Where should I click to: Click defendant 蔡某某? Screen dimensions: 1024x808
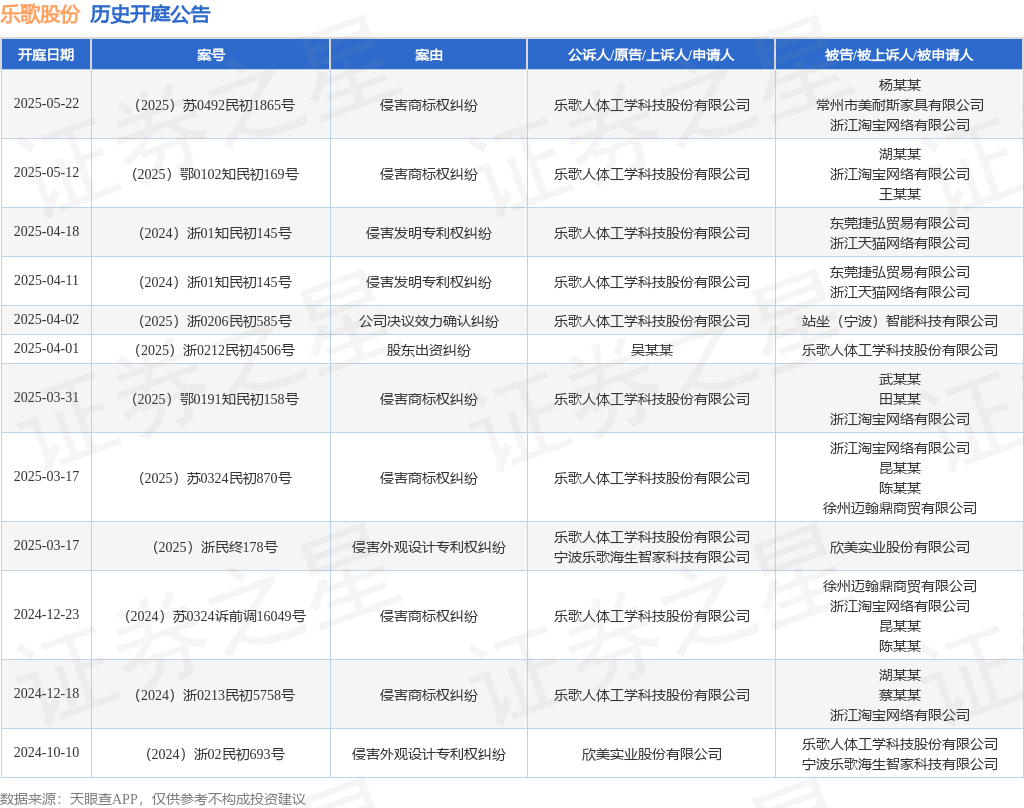[900, 695]
